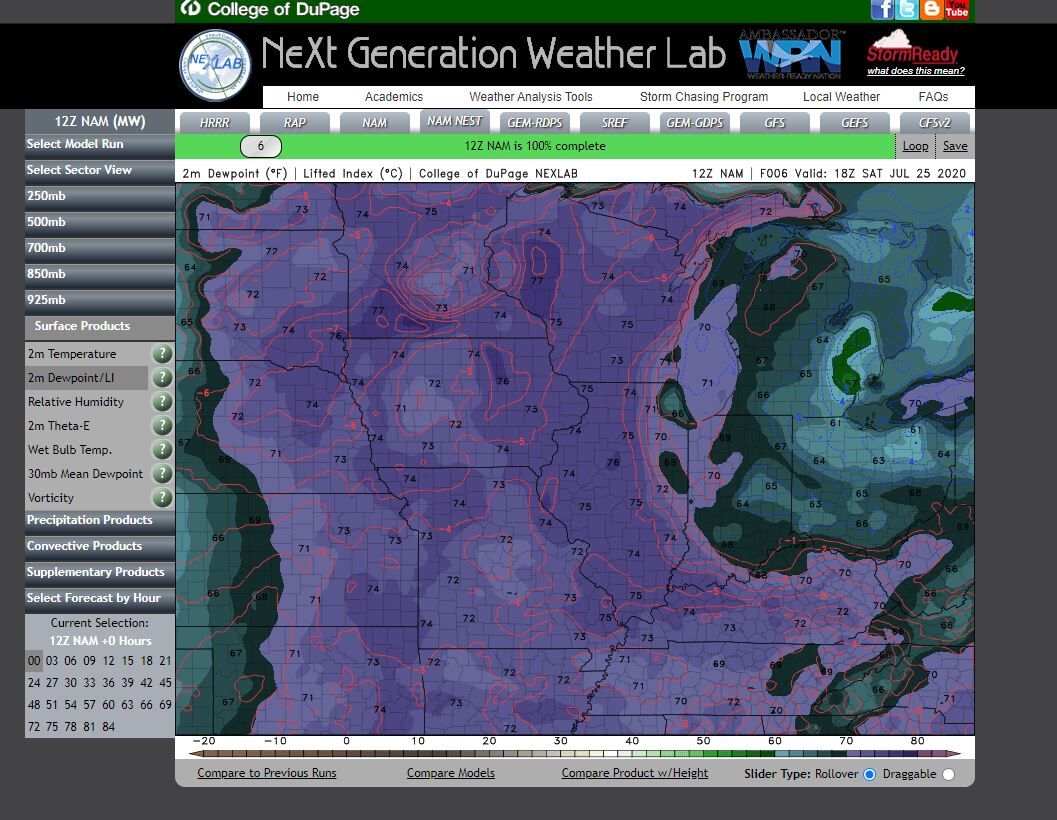Expand the Precipitation Products section
Screen dimensions: 1057x820
click(x=90, y=520)
